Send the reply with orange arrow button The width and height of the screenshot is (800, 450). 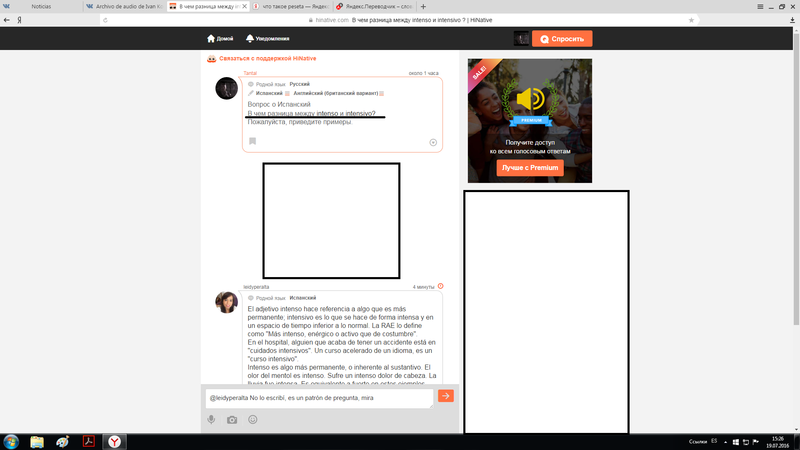tap(445, 396)
